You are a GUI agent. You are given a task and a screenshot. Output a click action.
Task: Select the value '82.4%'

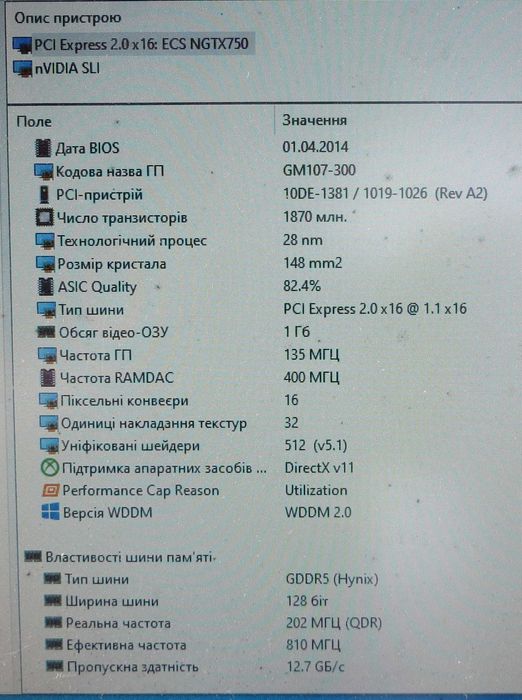(x=302, y=286)
